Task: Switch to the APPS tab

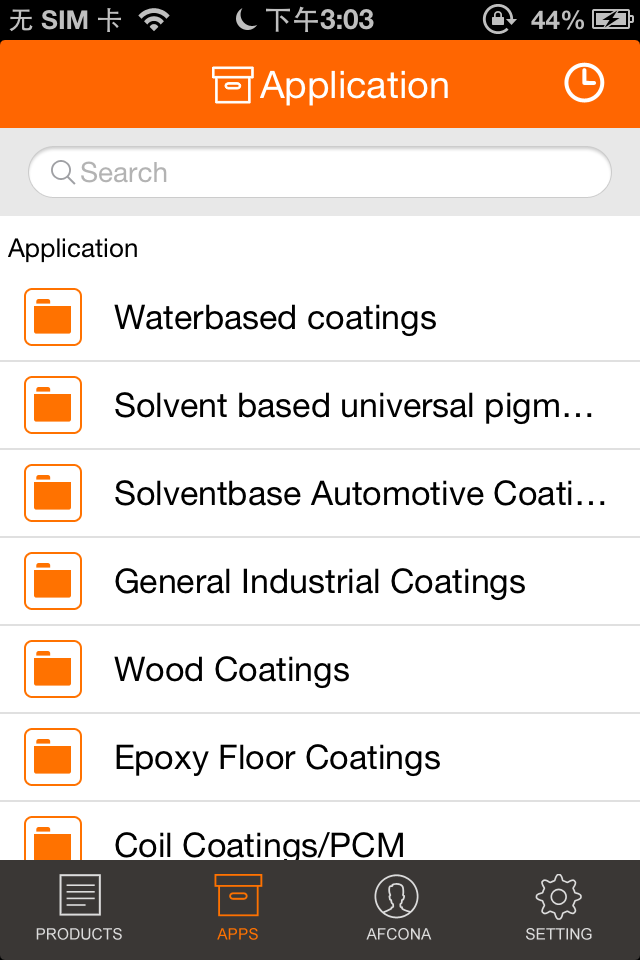Action: (x=238, y=909)
